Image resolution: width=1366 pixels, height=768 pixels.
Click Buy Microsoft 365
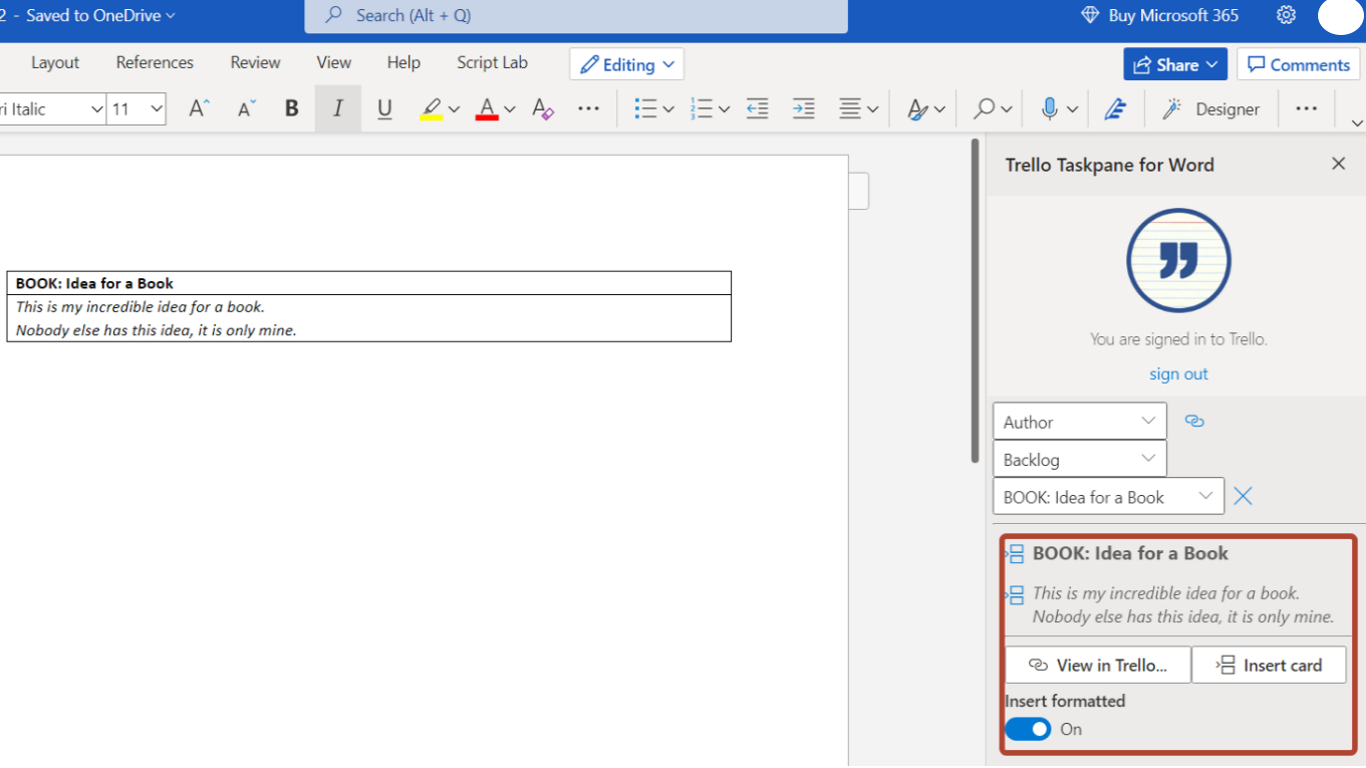1160,15
